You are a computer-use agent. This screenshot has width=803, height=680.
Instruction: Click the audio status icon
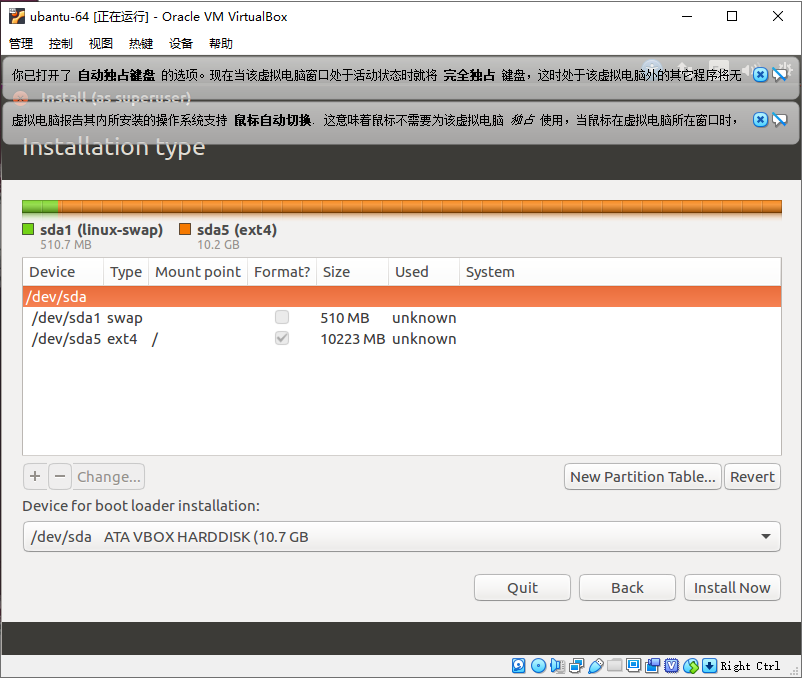point(557,666)
